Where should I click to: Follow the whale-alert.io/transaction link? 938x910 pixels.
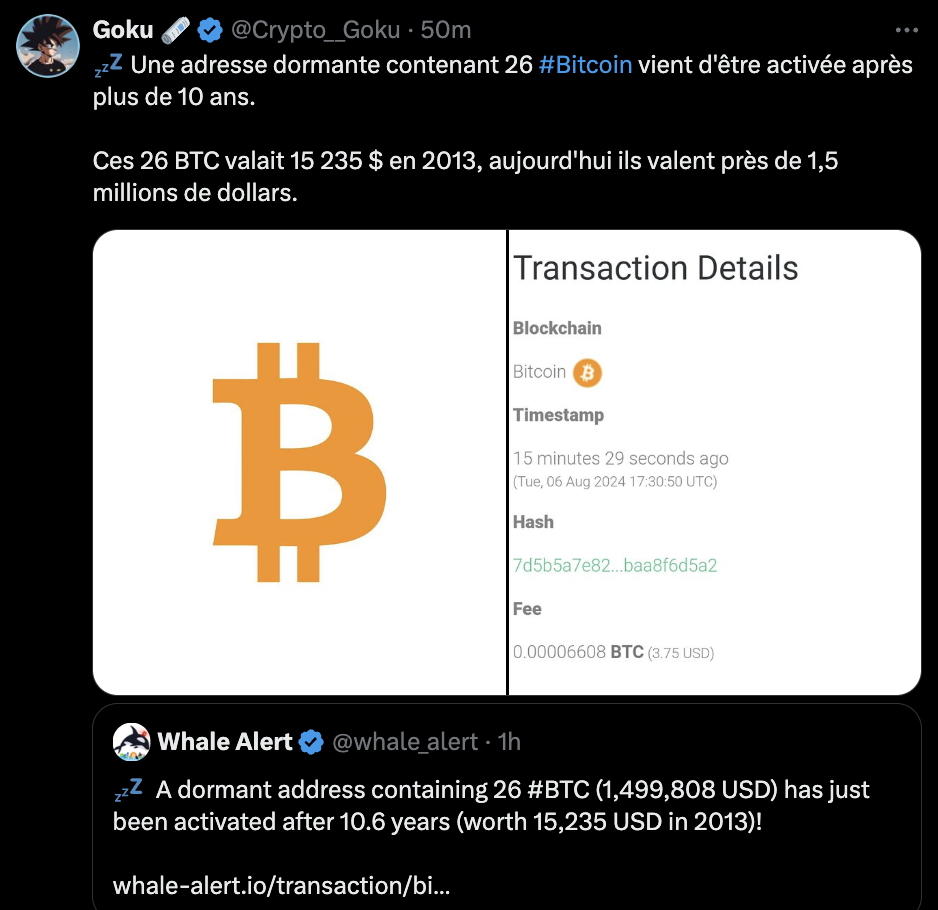click(281, 886)
